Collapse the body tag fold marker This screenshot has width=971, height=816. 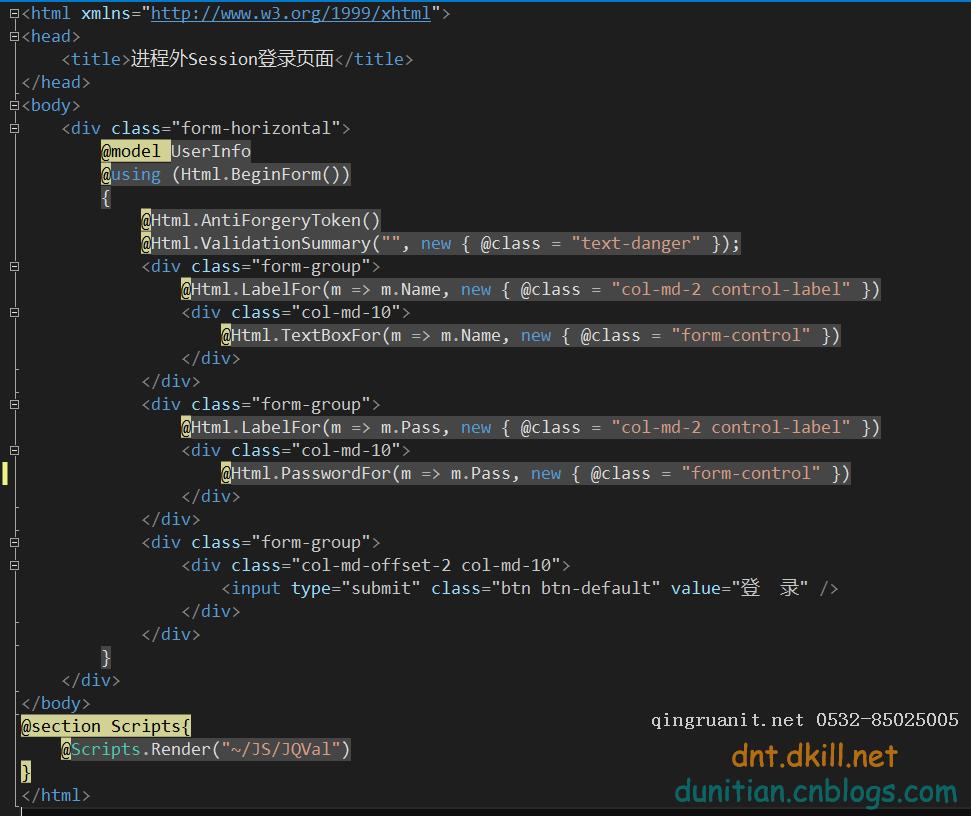[15, 106]
